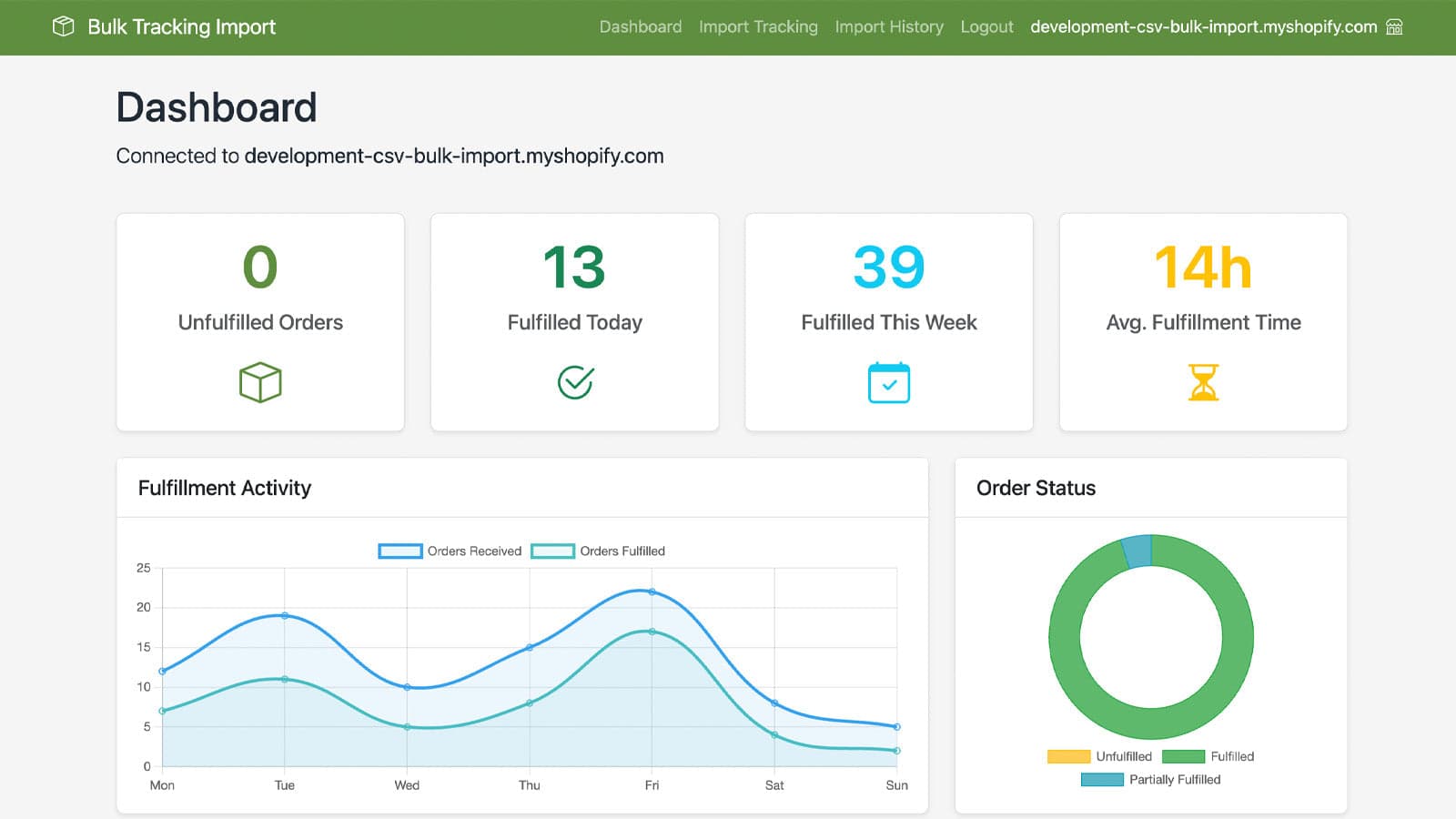Click the Tuesday data point on Orders Fulfilled
Image resolution: width=1456 pixels, height=819 pixels.
(x=285, y=679)
